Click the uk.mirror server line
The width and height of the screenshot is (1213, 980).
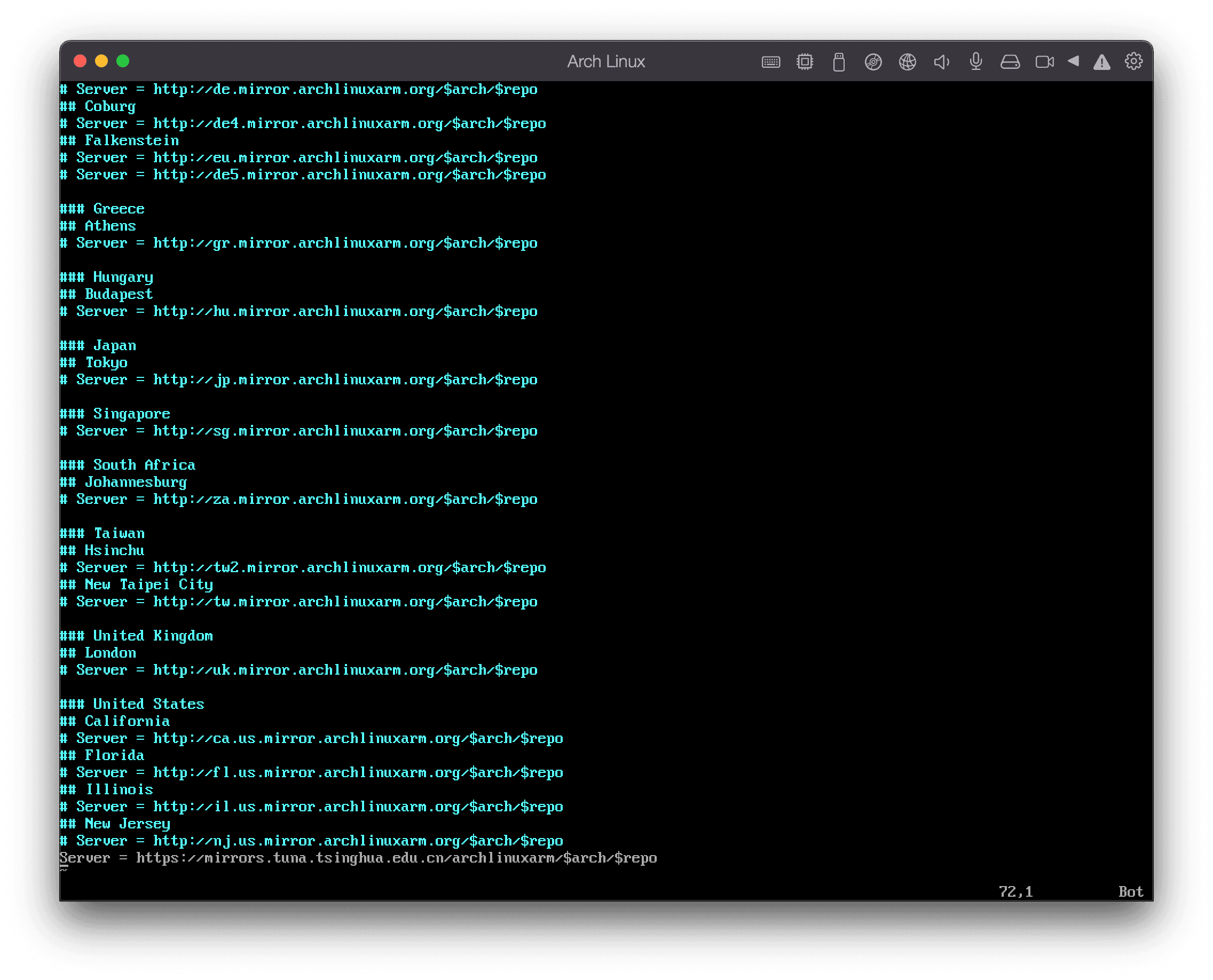tap(299, 670)
